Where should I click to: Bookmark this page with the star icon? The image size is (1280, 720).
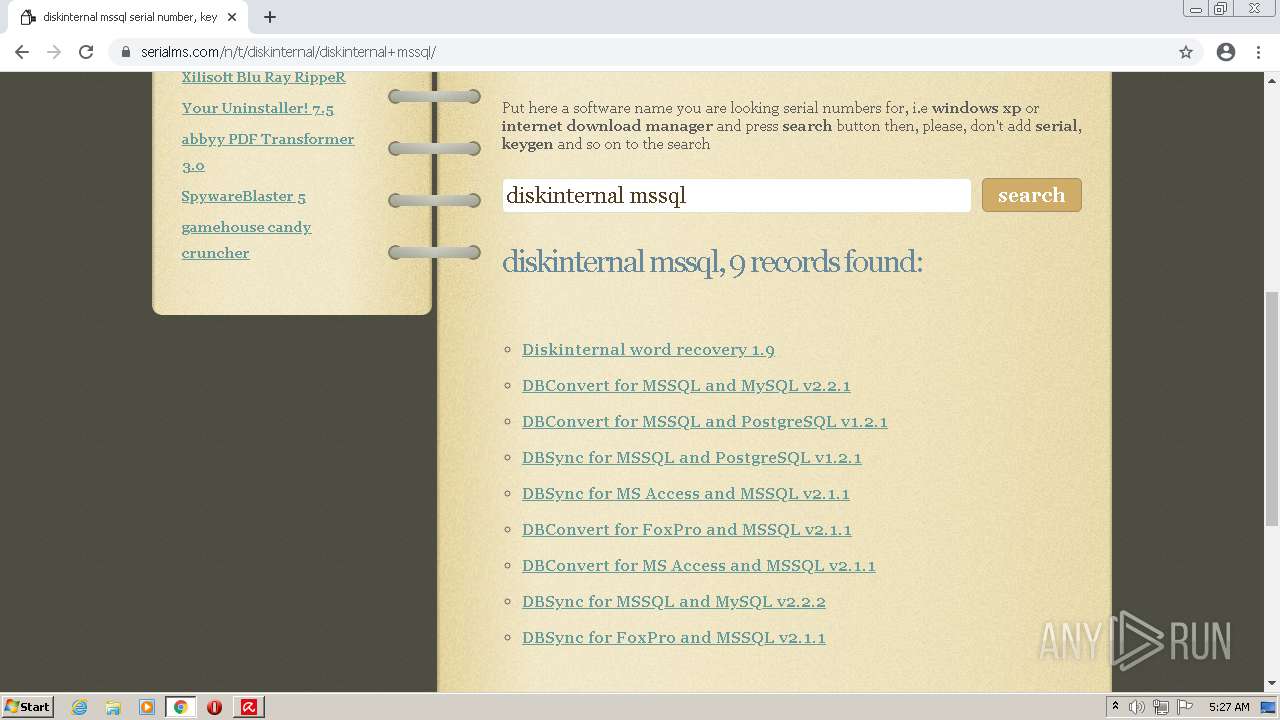point(1186,52)
